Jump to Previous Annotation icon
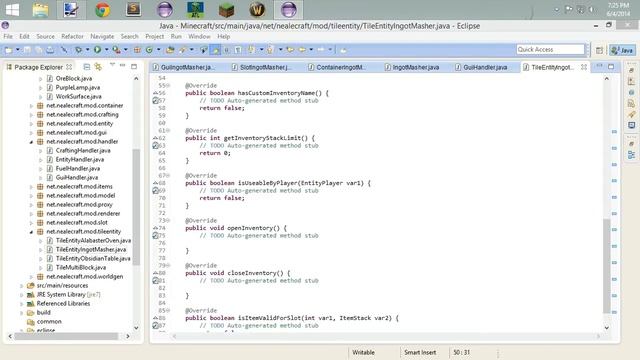The image size is (640, 360). [x=270, y=50]
